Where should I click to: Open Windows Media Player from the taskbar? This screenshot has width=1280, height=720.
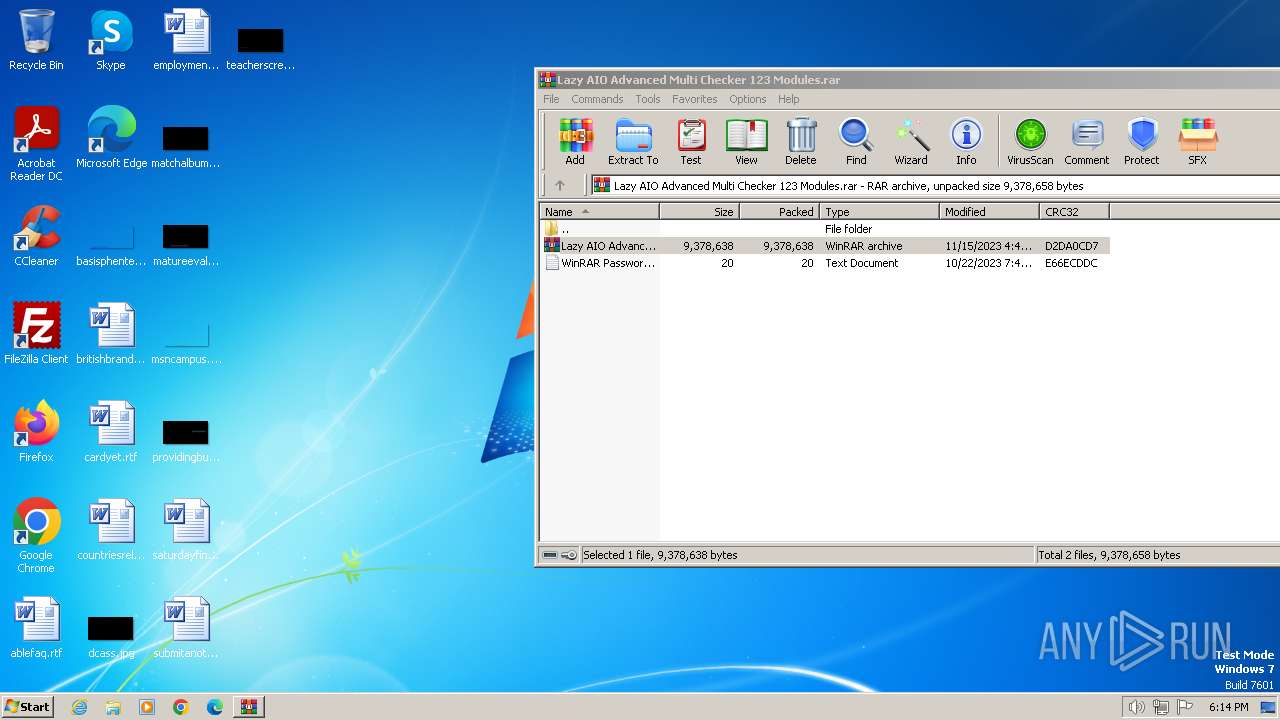tap(147, 707)
